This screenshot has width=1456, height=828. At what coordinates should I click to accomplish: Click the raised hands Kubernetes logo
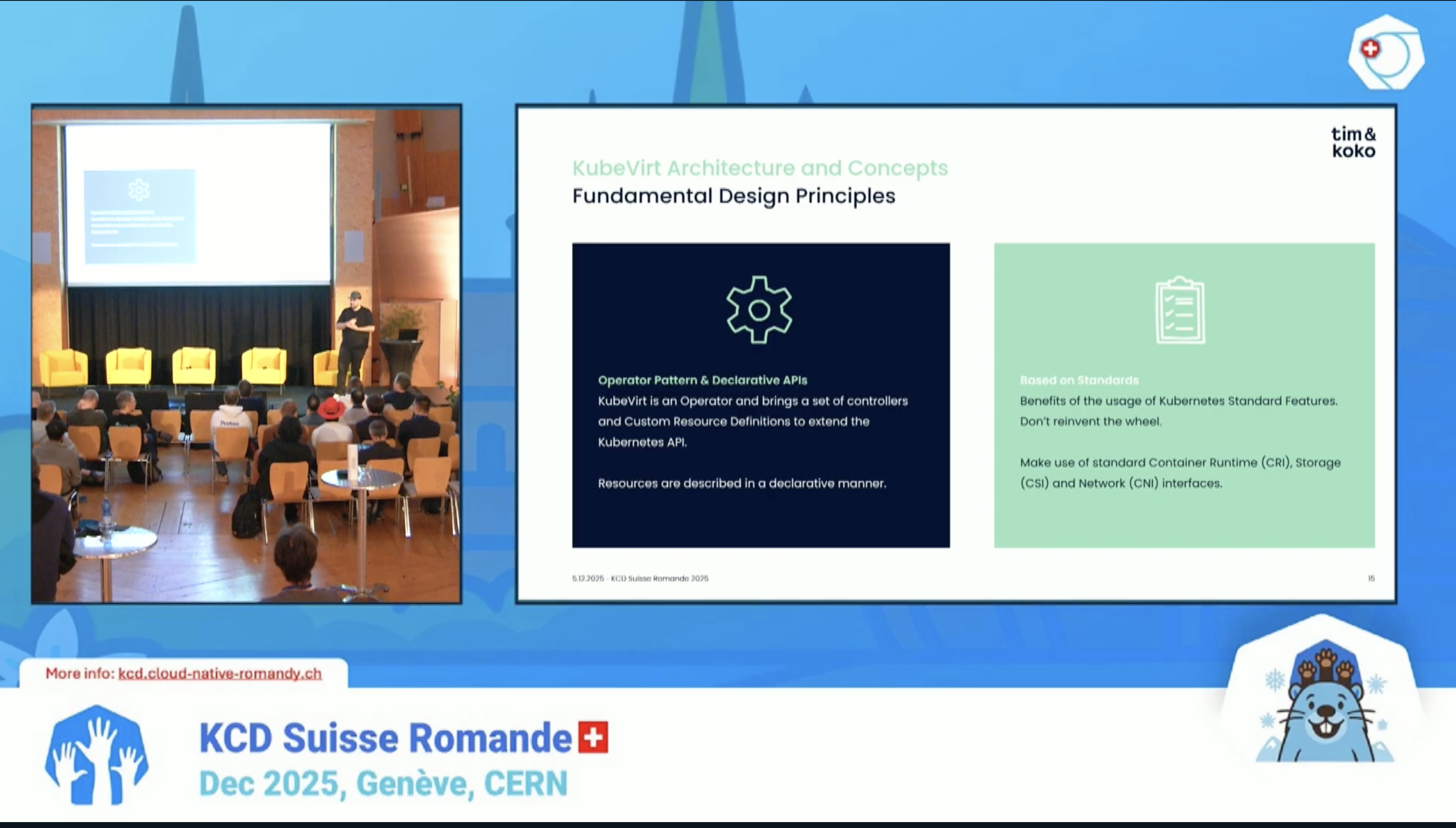tap(97, 755)
